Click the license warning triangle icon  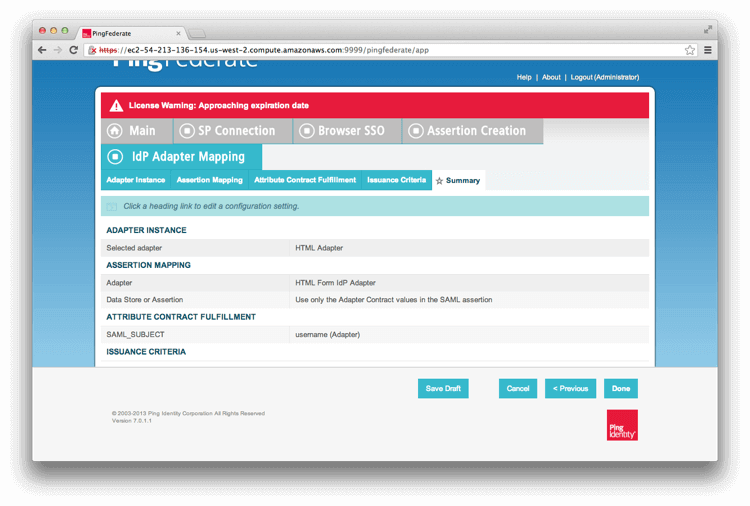[116, 106]
